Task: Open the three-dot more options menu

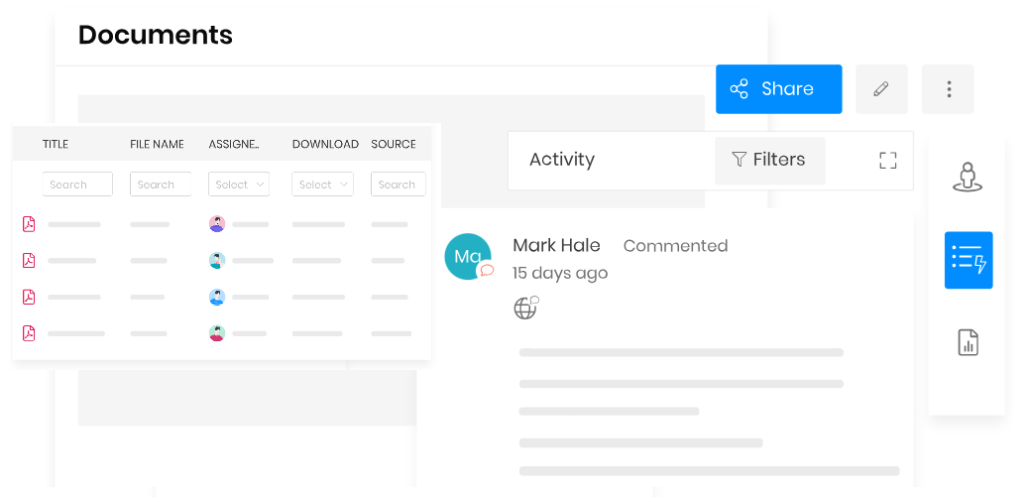Action: click(x=948, y=89)
